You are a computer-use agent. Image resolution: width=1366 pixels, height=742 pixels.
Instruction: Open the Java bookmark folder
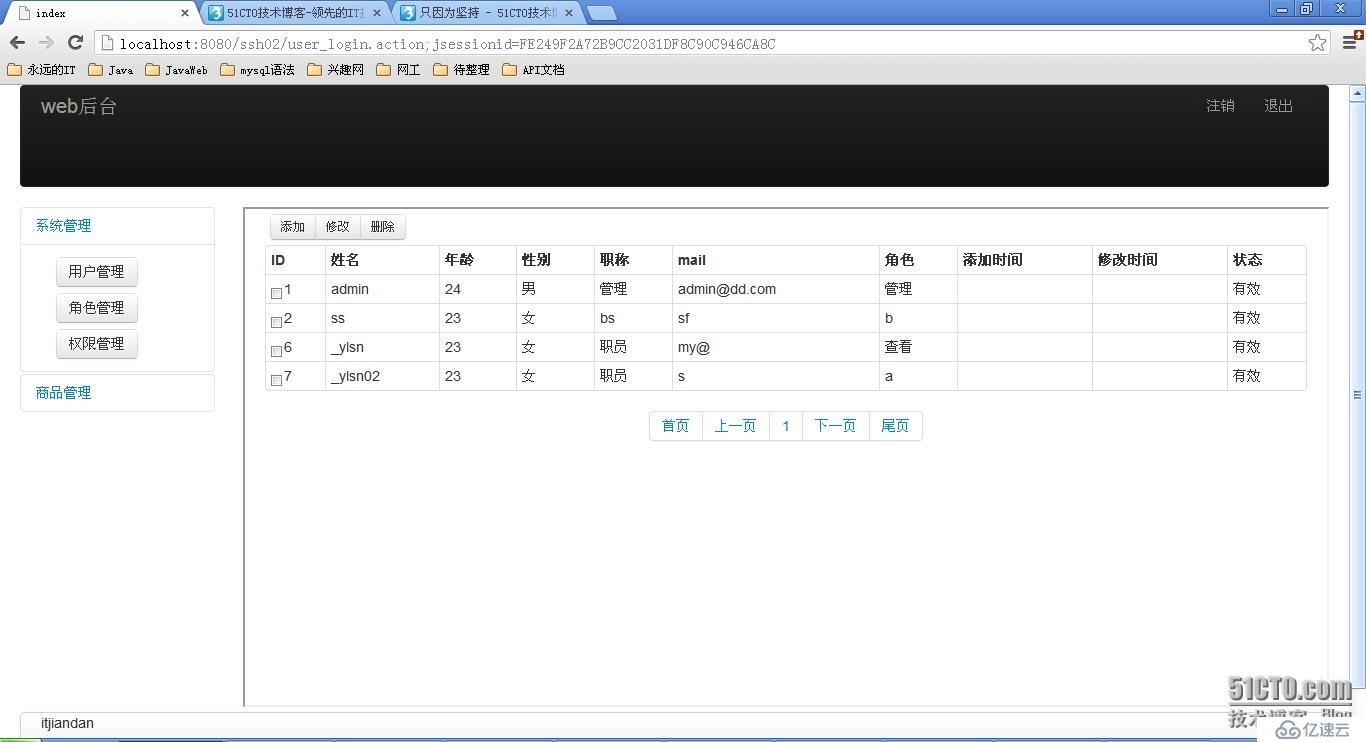[x=111, y=70]
